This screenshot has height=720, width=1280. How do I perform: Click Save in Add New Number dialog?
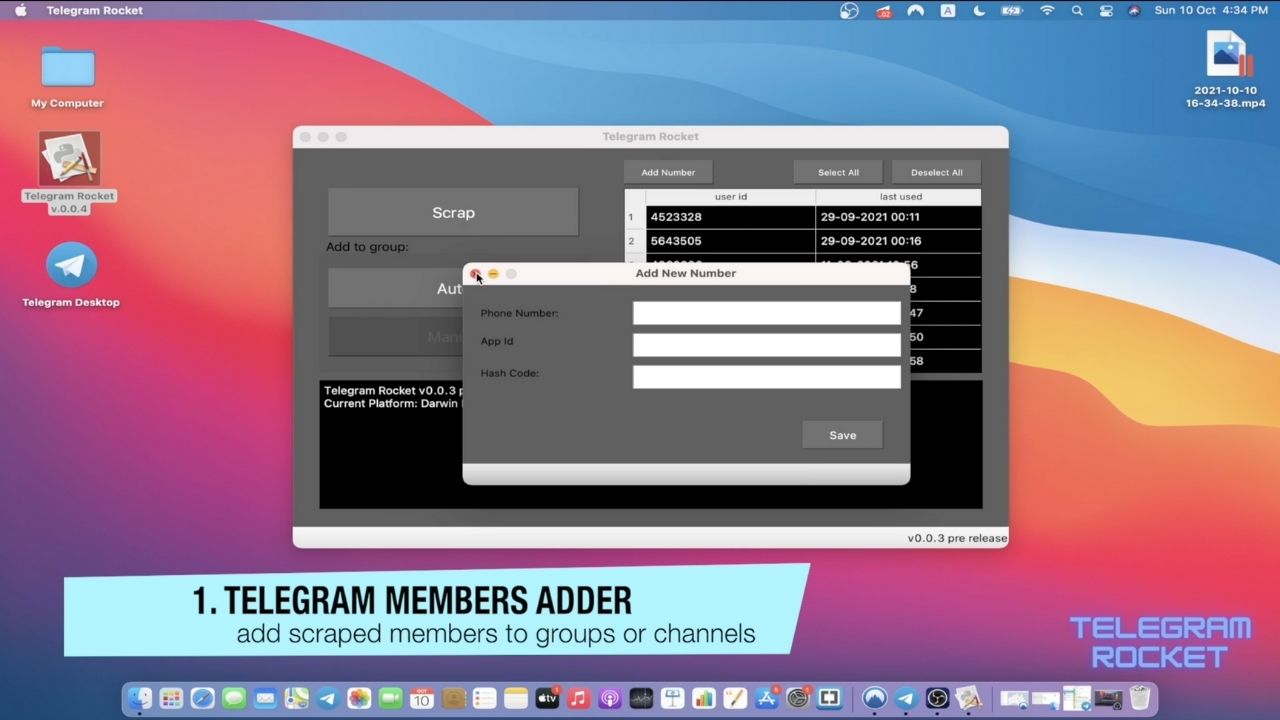842,435
